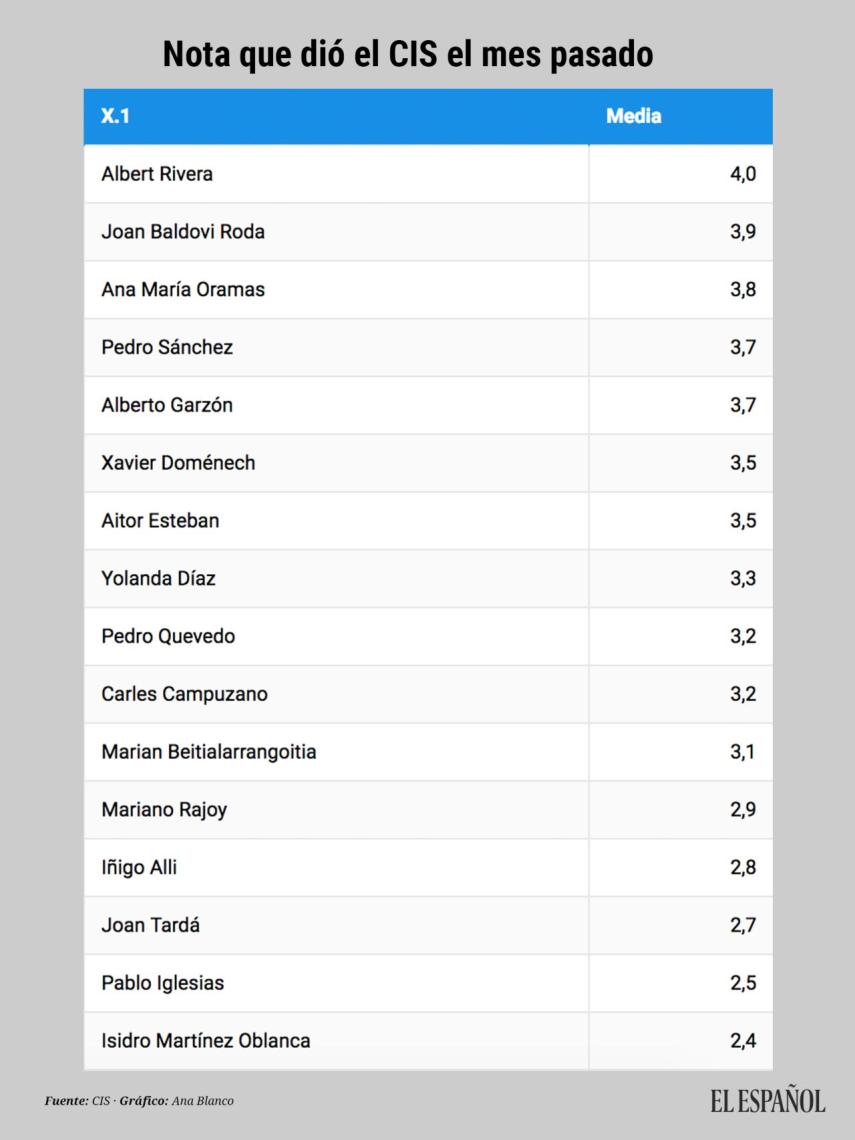Select the Mariano Rajoy name cell
The width and height of the screenshot is (855, 1140).
164,810
